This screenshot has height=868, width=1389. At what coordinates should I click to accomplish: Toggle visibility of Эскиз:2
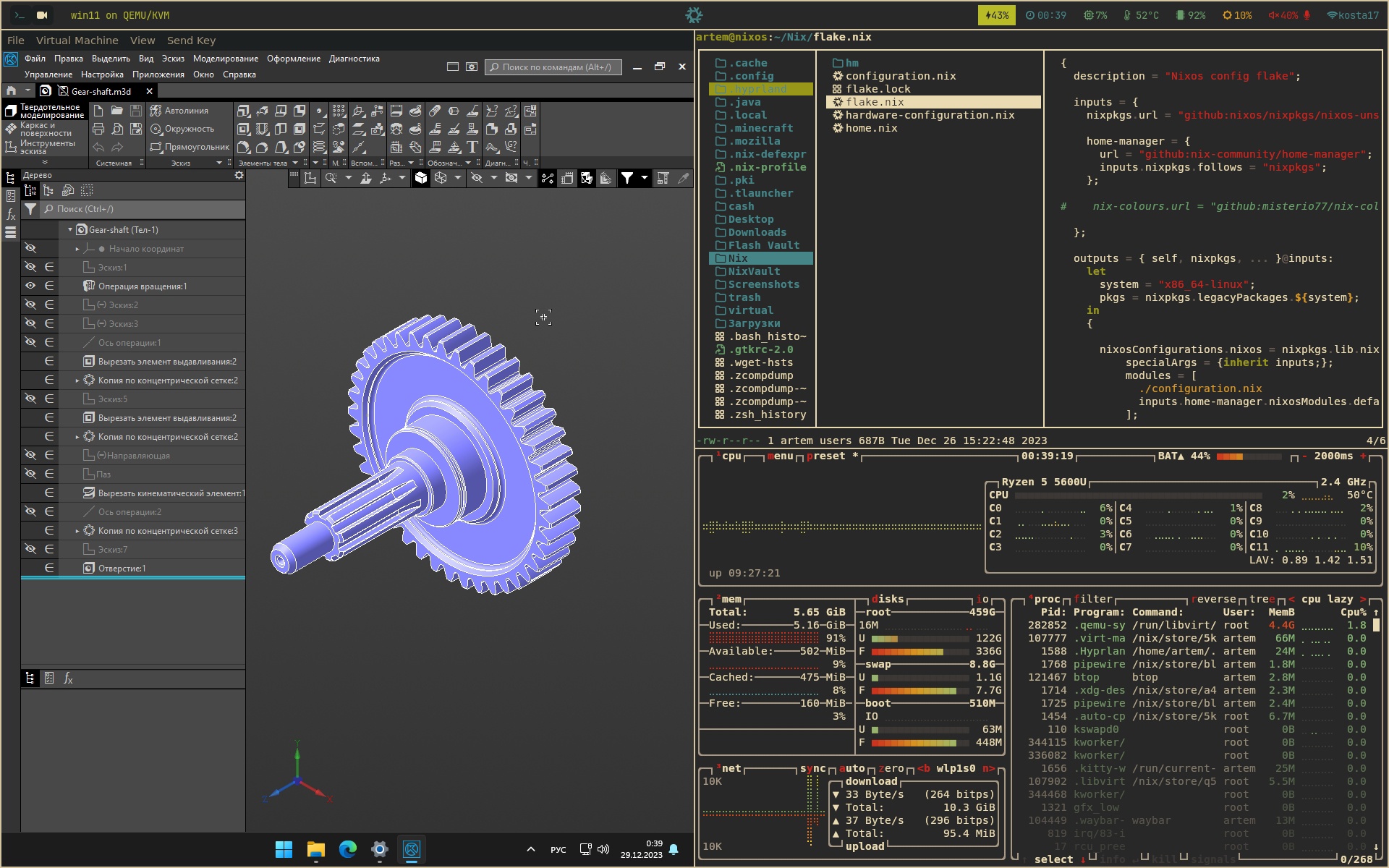[x=30, y=305]
